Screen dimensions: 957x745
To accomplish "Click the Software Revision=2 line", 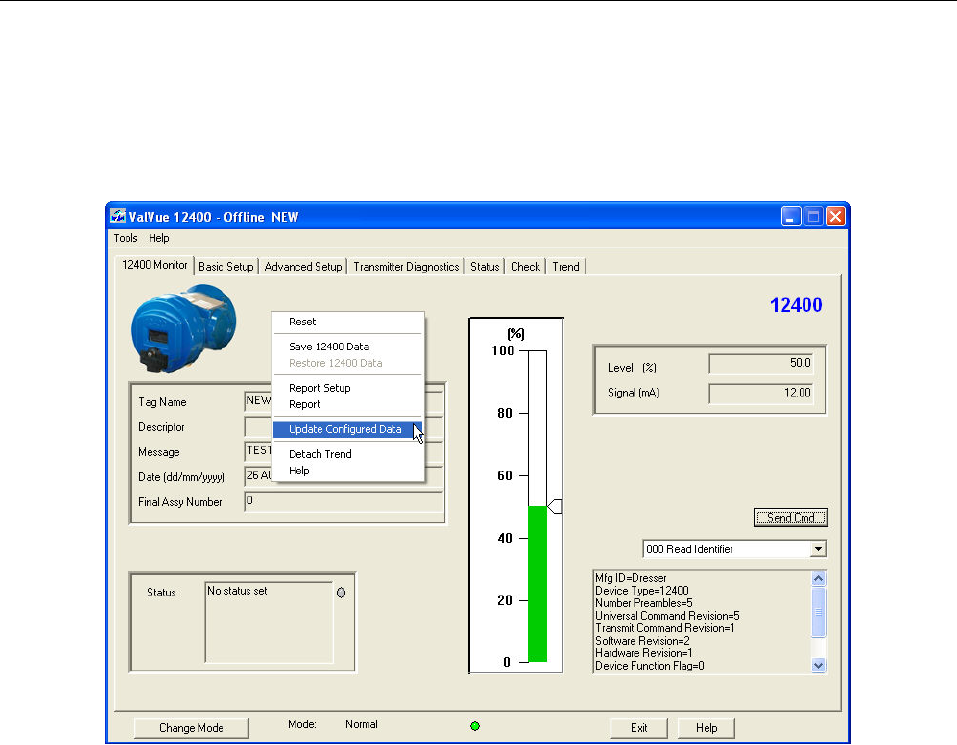I will [x=642, y=641].
